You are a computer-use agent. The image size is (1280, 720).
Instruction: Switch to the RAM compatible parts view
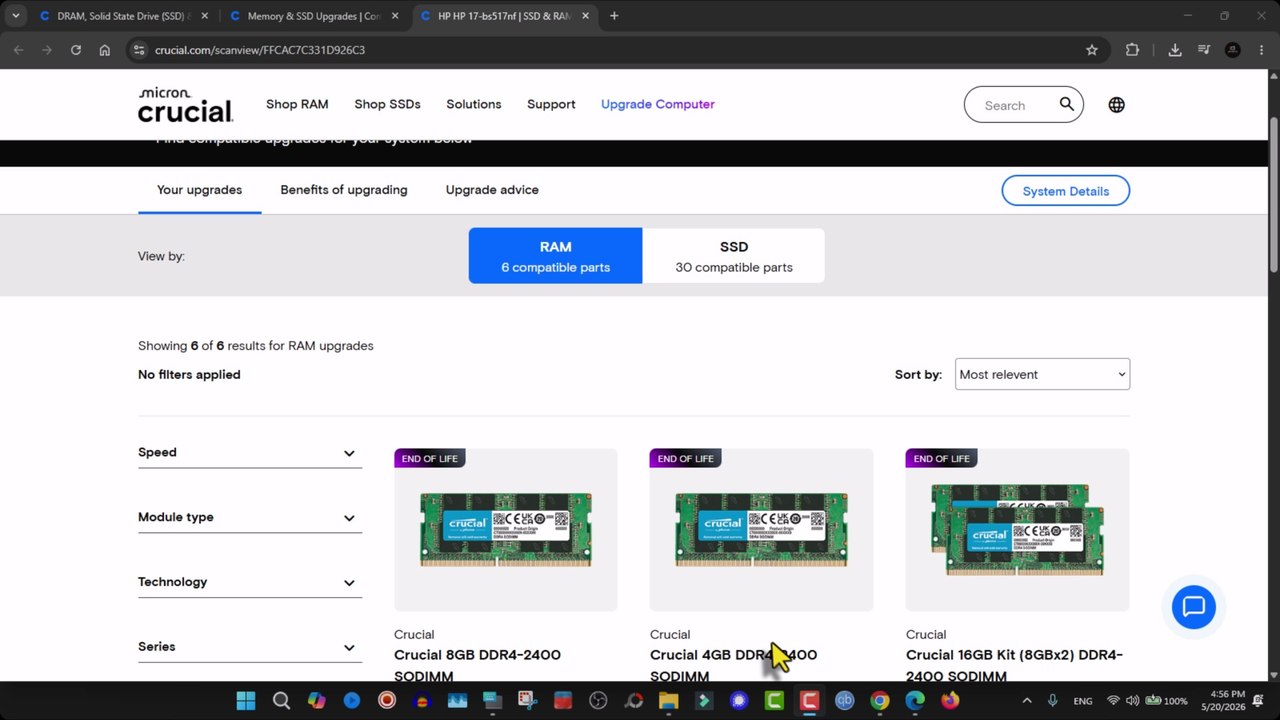pos(556,256)
